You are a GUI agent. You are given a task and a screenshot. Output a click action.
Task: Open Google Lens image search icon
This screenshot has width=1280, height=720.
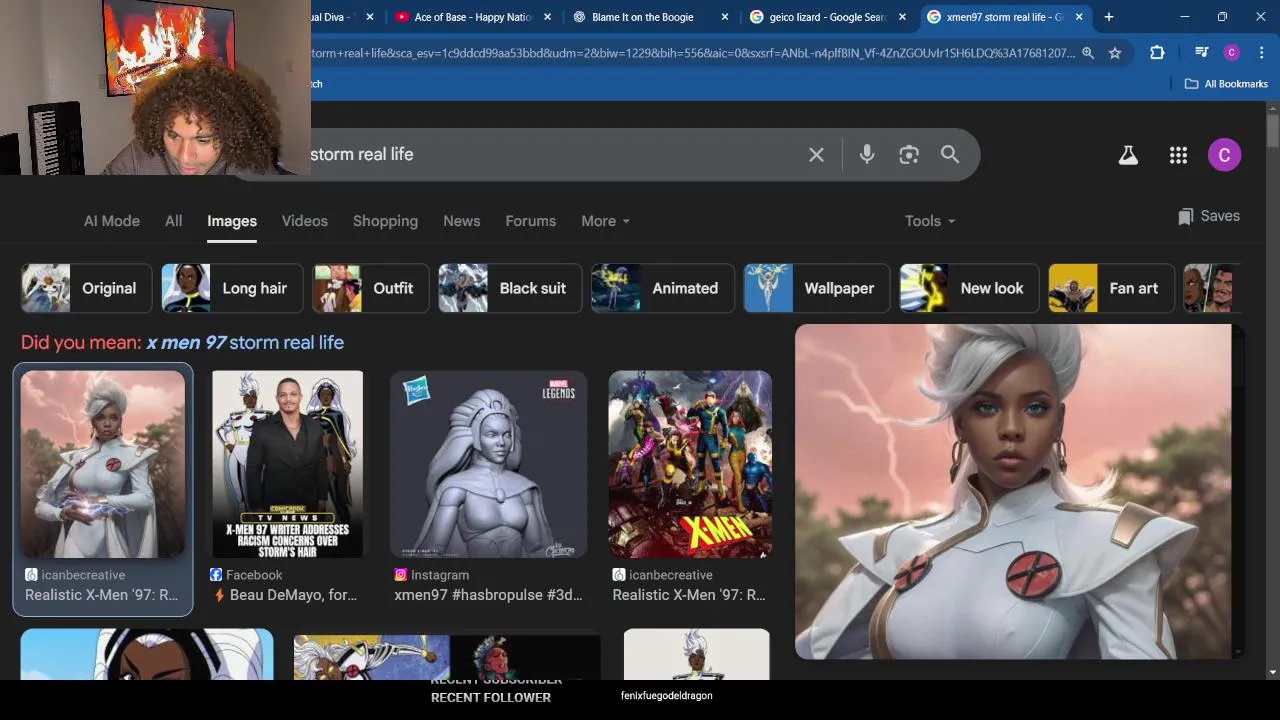coord(908,154)
